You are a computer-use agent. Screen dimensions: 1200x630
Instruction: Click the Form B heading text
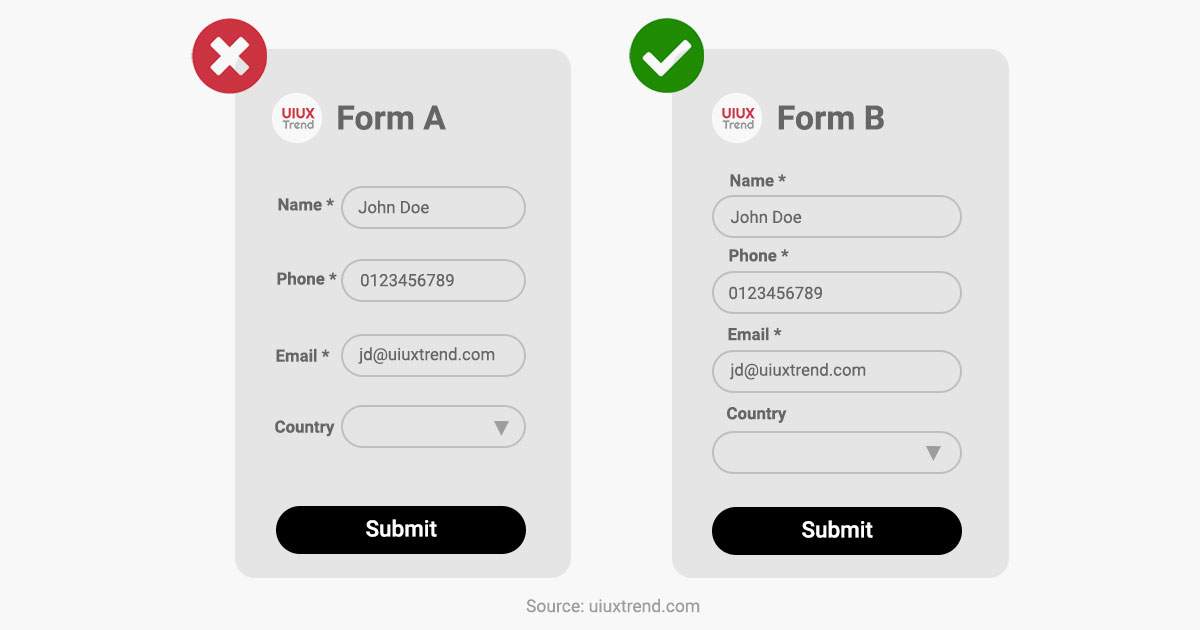tap(831, 118)
